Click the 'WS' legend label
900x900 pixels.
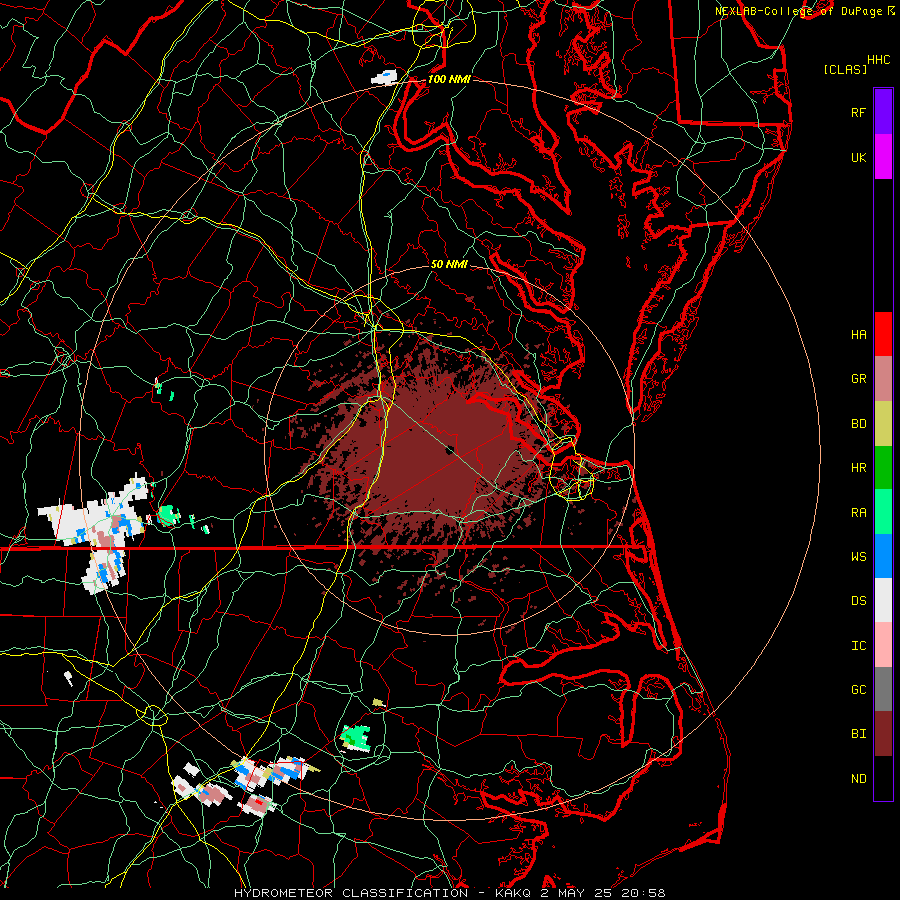click(x=858, y=557)
